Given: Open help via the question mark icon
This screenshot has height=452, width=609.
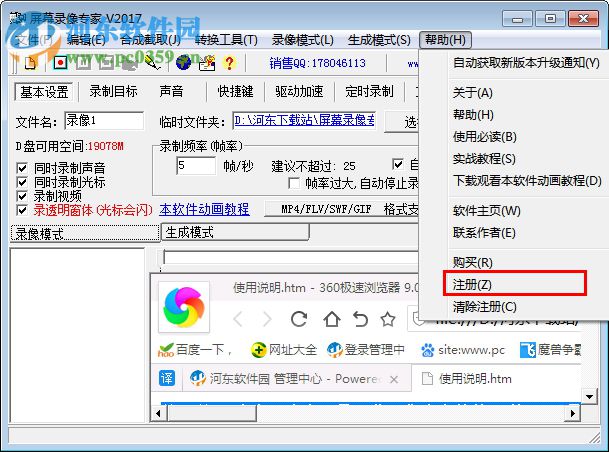Looking at the screenshot, I should [230, 63].
